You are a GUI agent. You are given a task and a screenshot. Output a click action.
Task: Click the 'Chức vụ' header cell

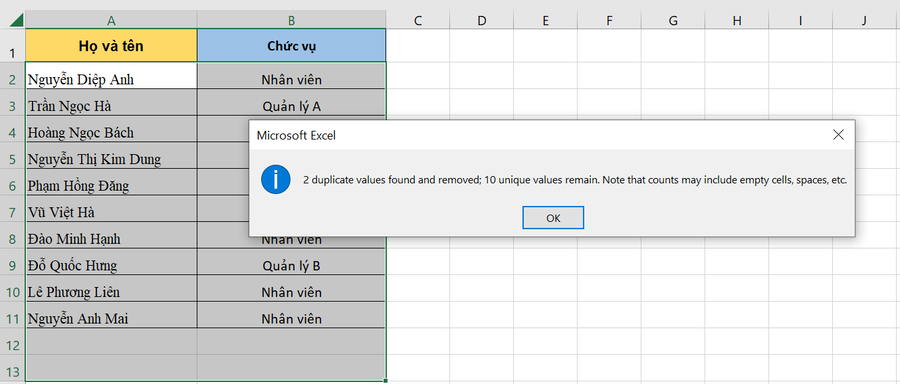pos(292,45)
